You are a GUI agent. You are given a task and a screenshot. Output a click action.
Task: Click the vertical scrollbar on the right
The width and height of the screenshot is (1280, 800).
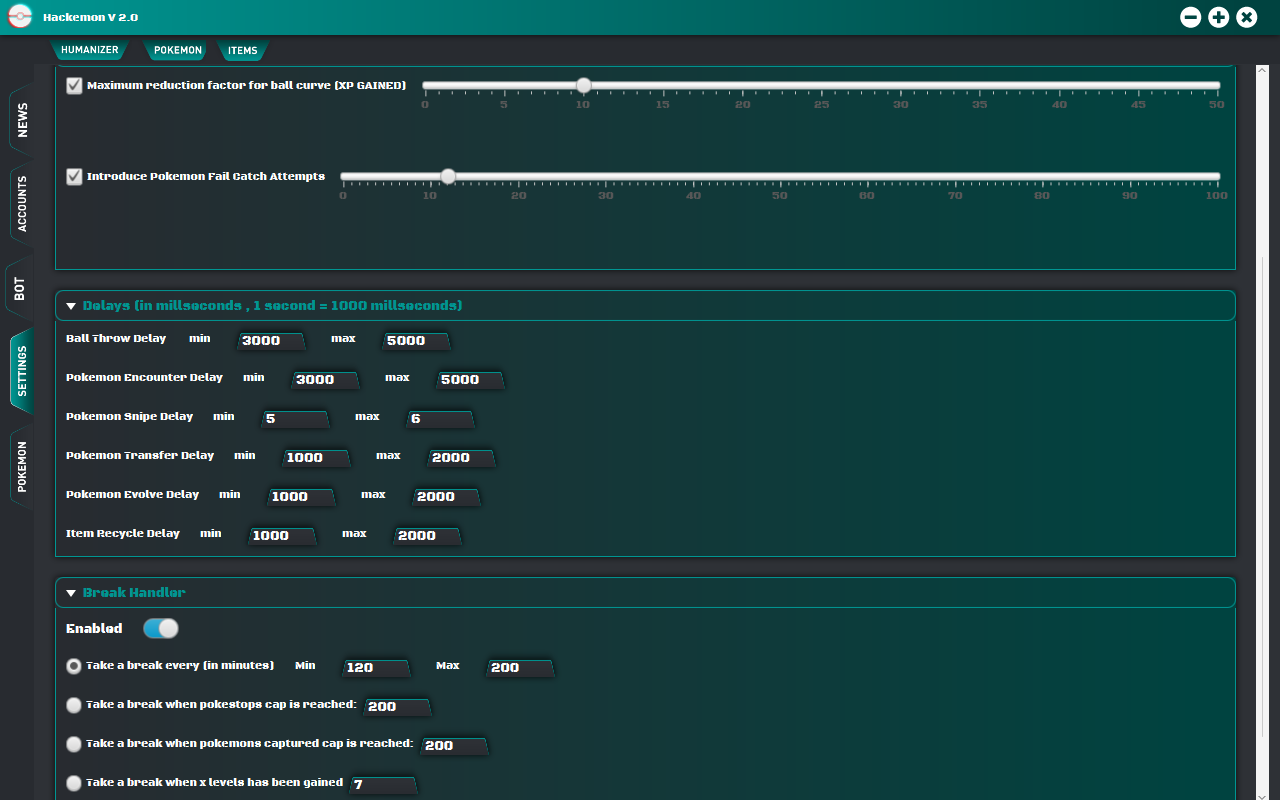pyautogui.click(x=1261, y=432)
